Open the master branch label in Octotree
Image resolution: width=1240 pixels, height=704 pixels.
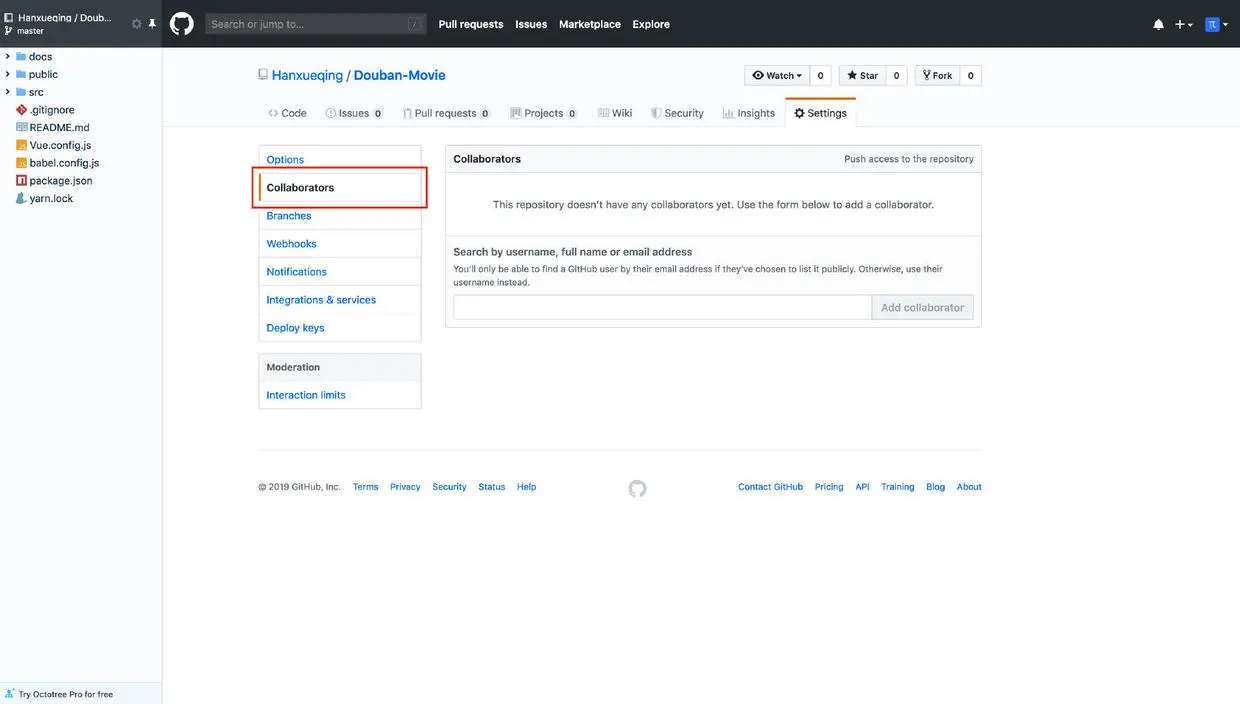pos(30,31)
